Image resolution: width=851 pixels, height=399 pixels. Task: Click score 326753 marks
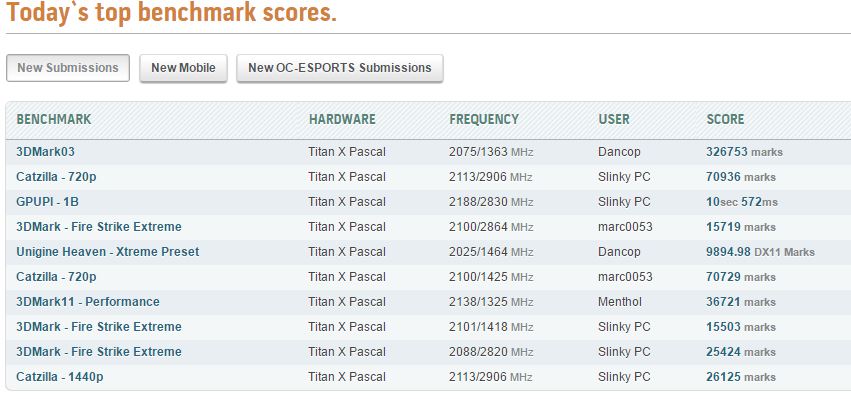coord(745,152)
